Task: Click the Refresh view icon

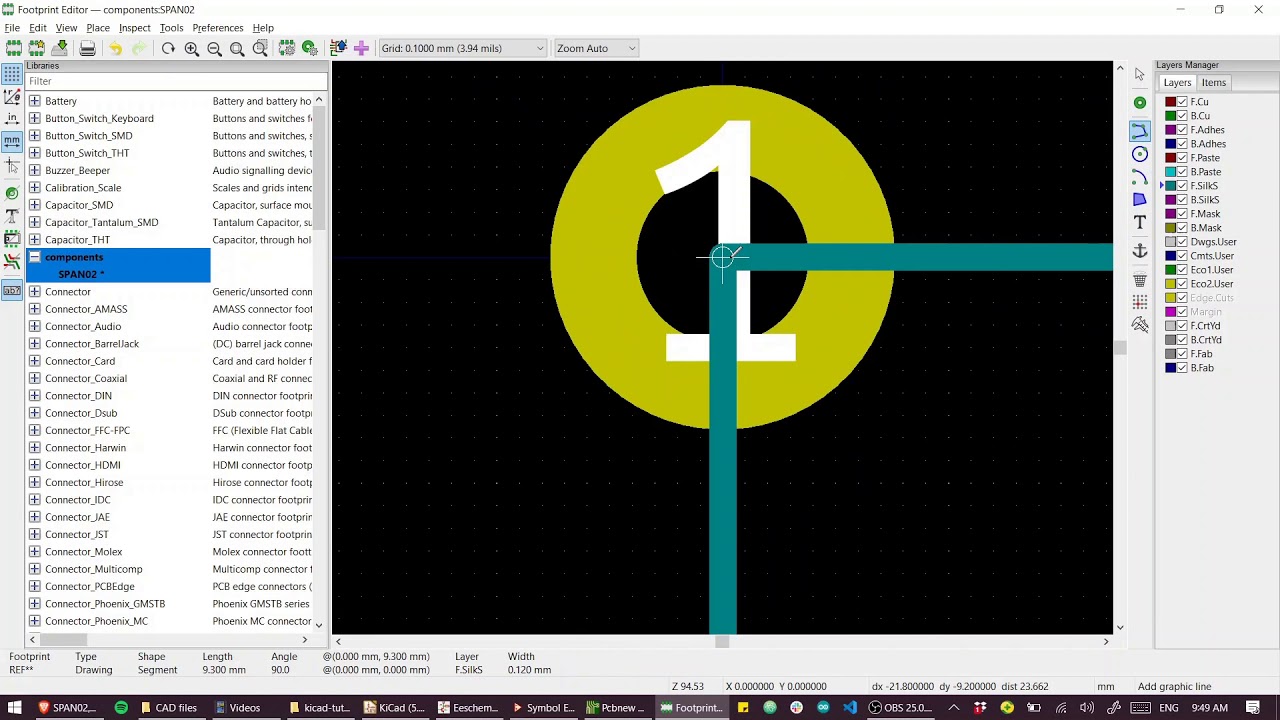Action: pos(168,48)
